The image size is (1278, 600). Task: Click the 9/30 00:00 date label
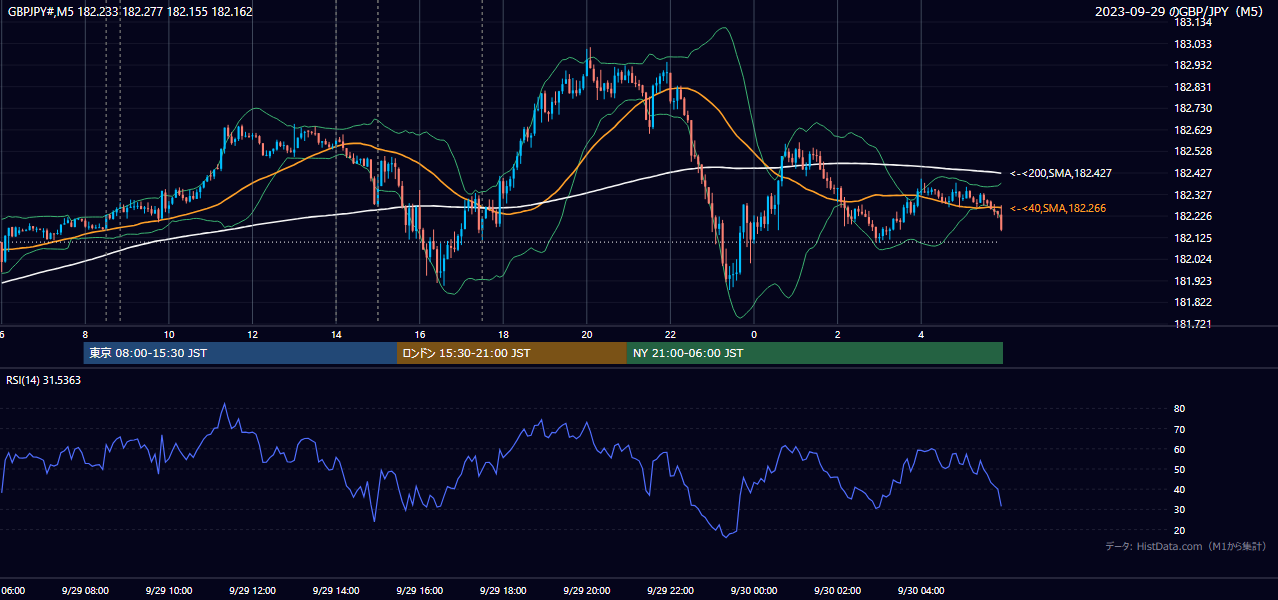coord(753,591)
